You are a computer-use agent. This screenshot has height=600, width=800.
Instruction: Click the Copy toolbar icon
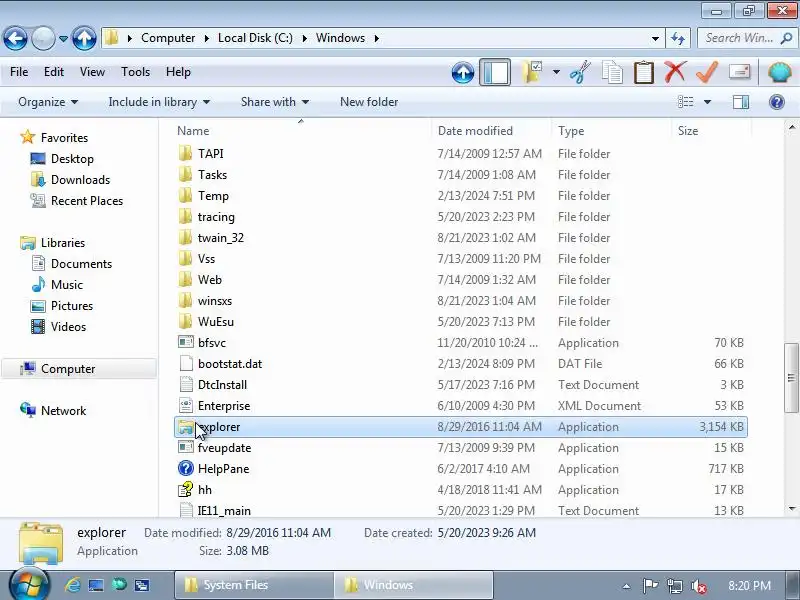(612, 72)
